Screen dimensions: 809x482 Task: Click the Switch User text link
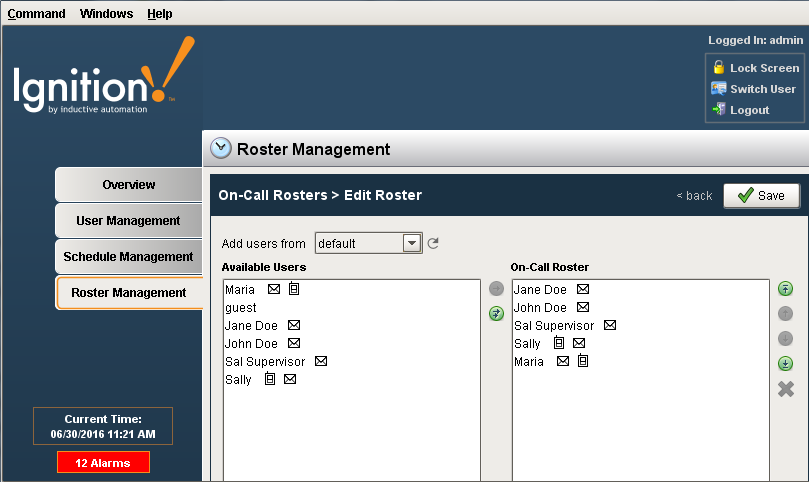point(763,89)
